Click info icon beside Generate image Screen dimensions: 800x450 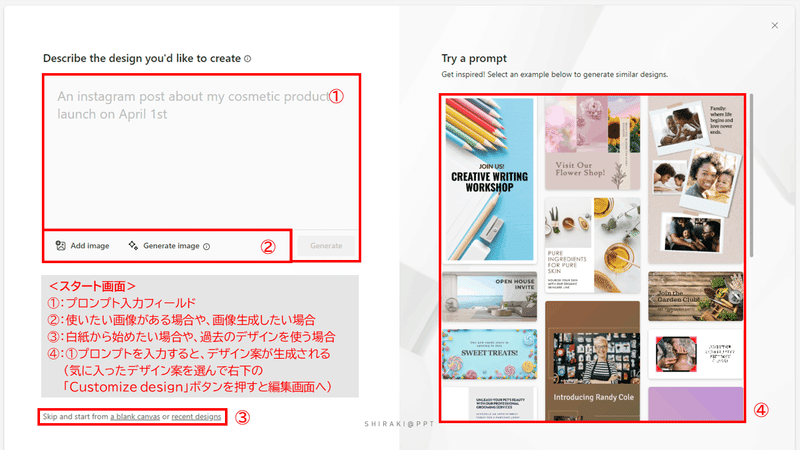coord(207,246)
